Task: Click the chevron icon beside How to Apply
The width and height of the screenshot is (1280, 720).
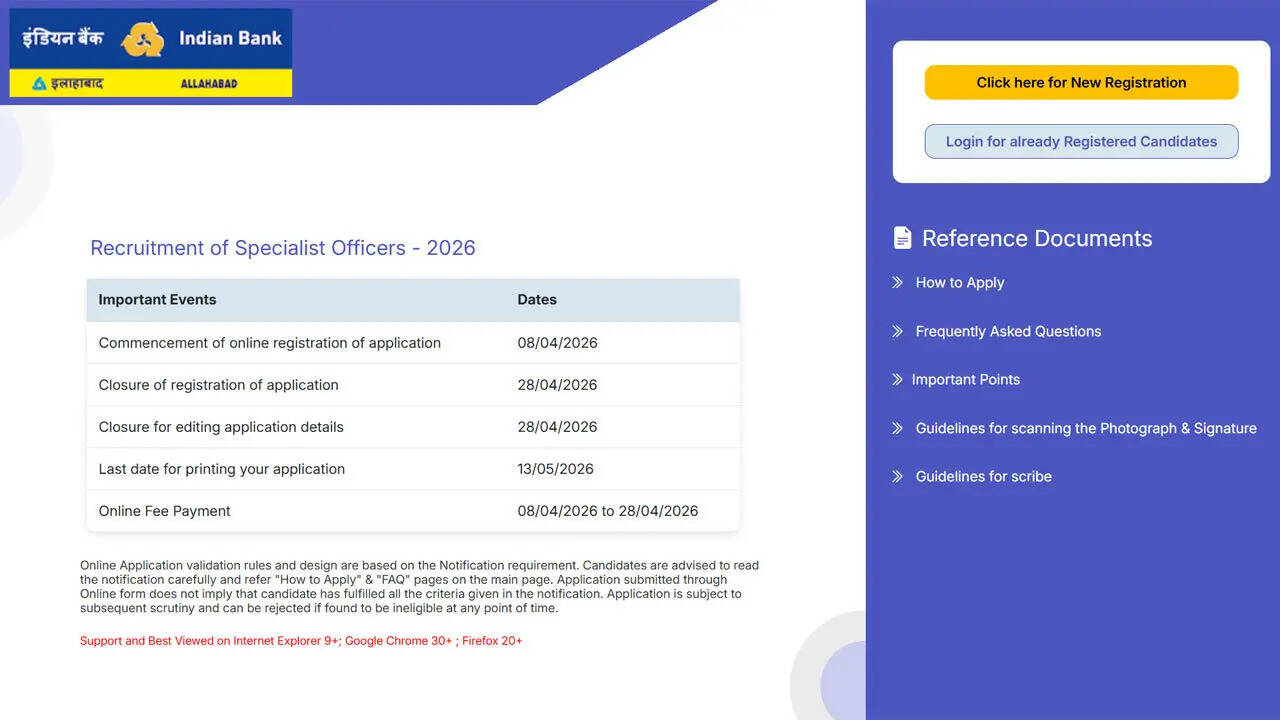Action: coord(898,283)
